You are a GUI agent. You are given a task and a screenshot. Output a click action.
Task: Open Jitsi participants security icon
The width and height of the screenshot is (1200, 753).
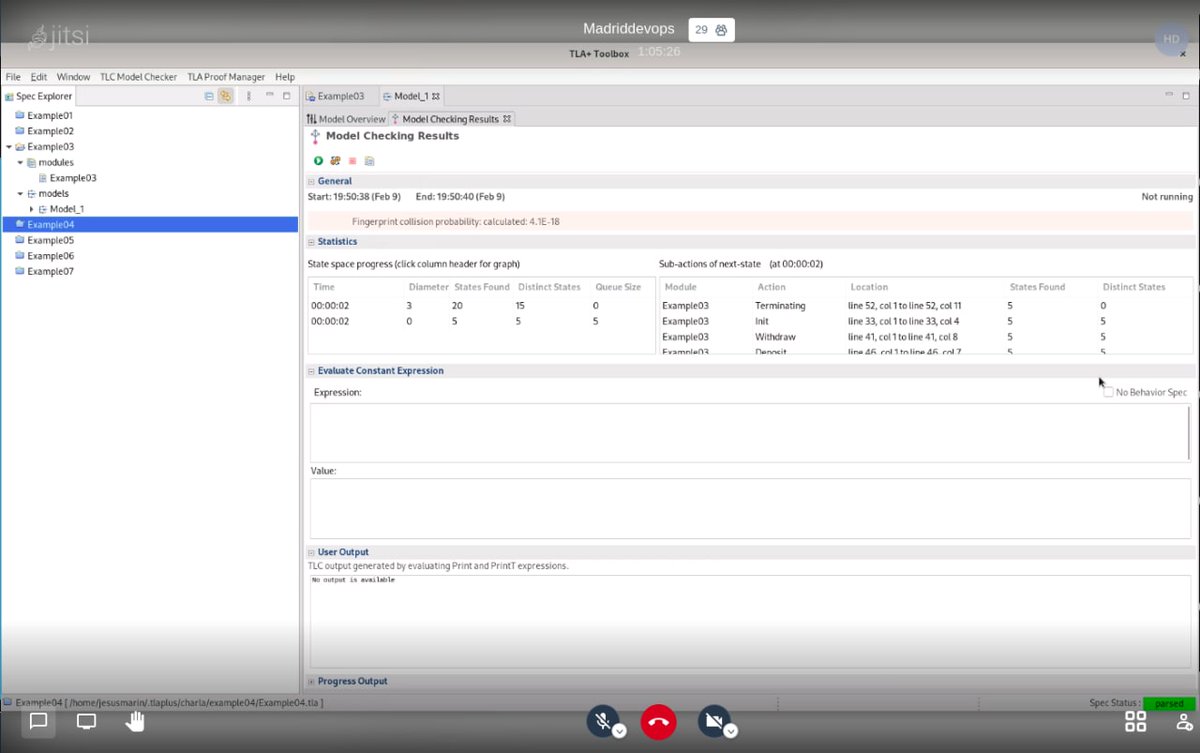[1184, 721]
